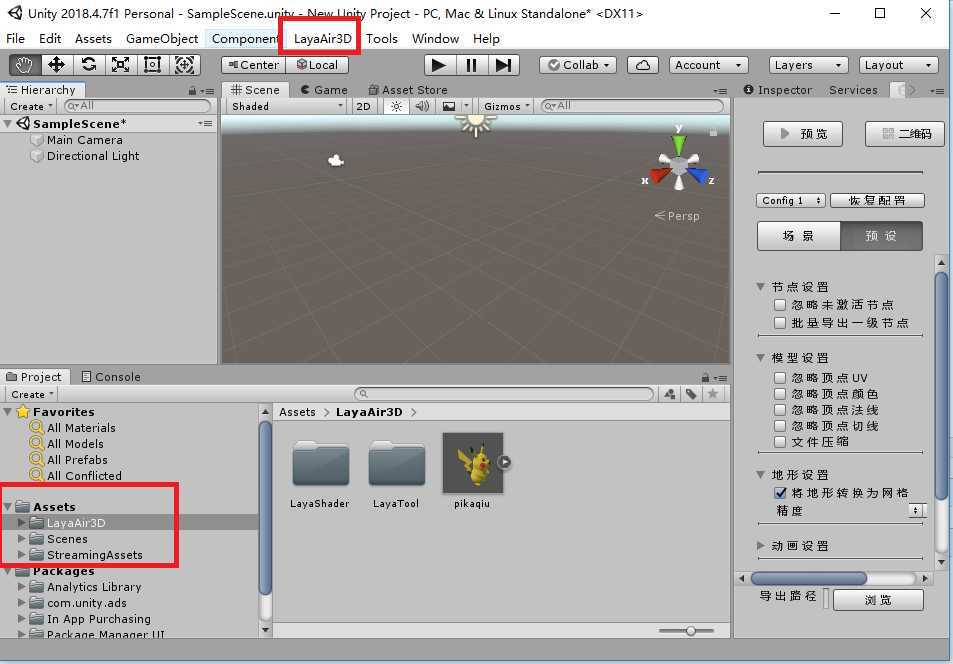Toggle scene effects image icon
This screenshot has height=664, width=953.
click(449, 106)
